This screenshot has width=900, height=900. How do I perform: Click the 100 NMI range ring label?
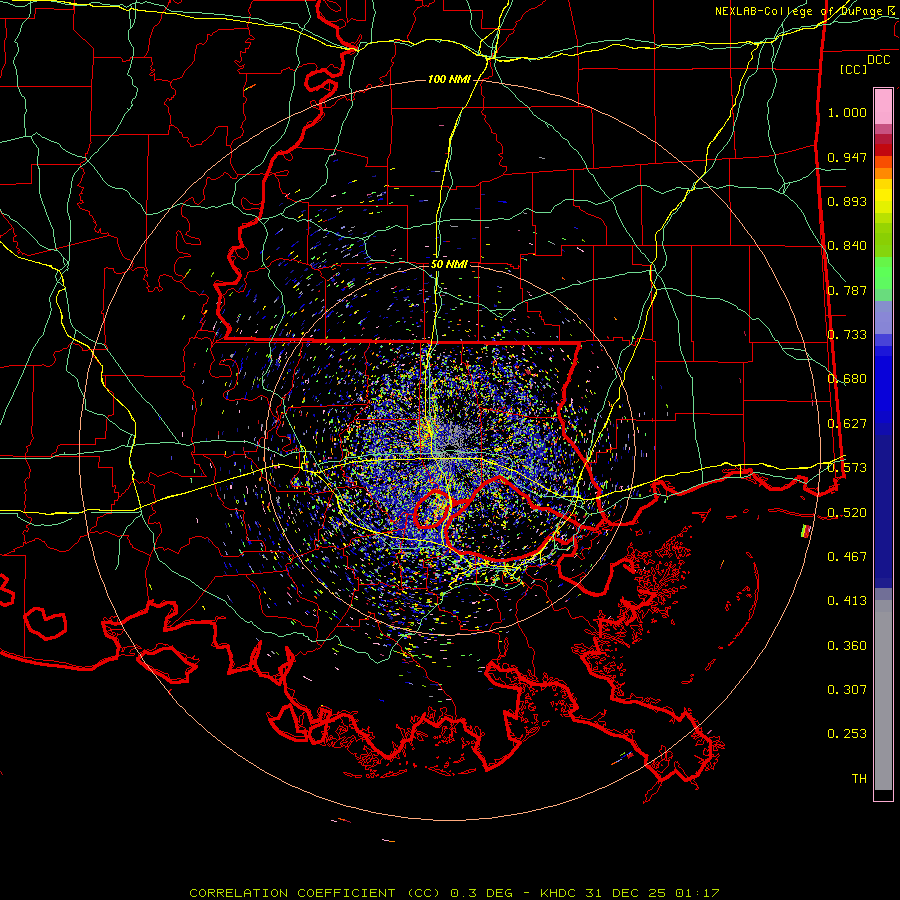pos(449,79)
